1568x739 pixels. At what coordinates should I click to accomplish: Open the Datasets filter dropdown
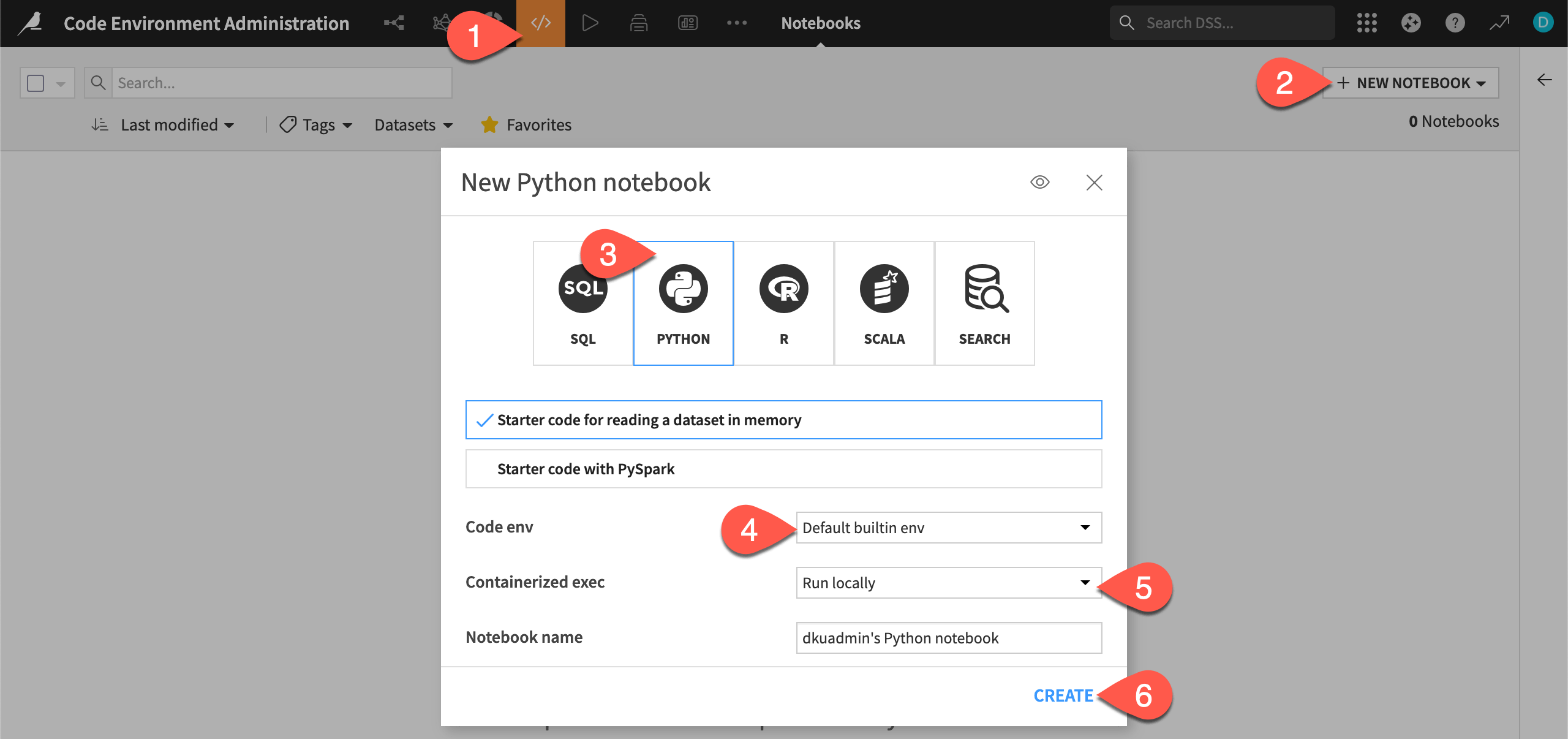point(413,125)
